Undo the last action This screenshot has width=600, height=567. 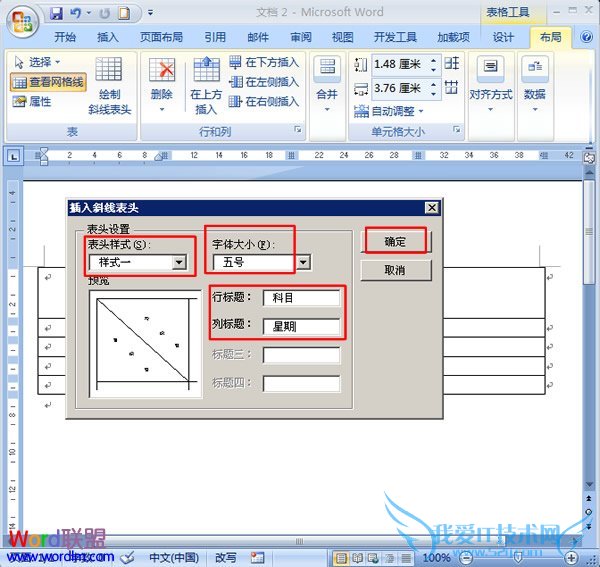tap(76, 13)
